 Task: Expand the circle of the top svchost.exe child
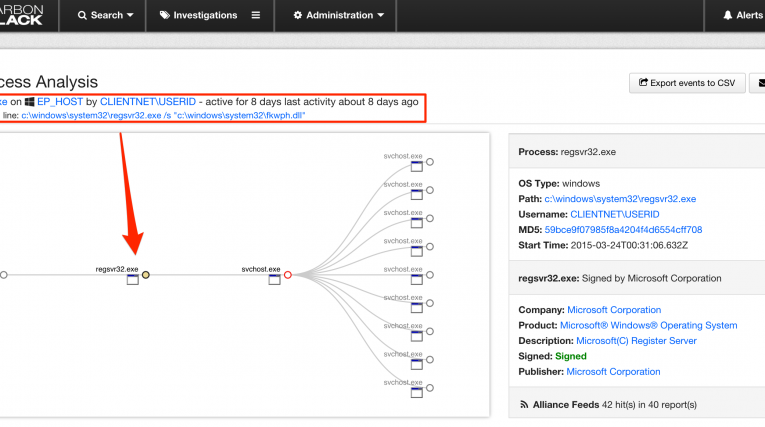point(429,162)
